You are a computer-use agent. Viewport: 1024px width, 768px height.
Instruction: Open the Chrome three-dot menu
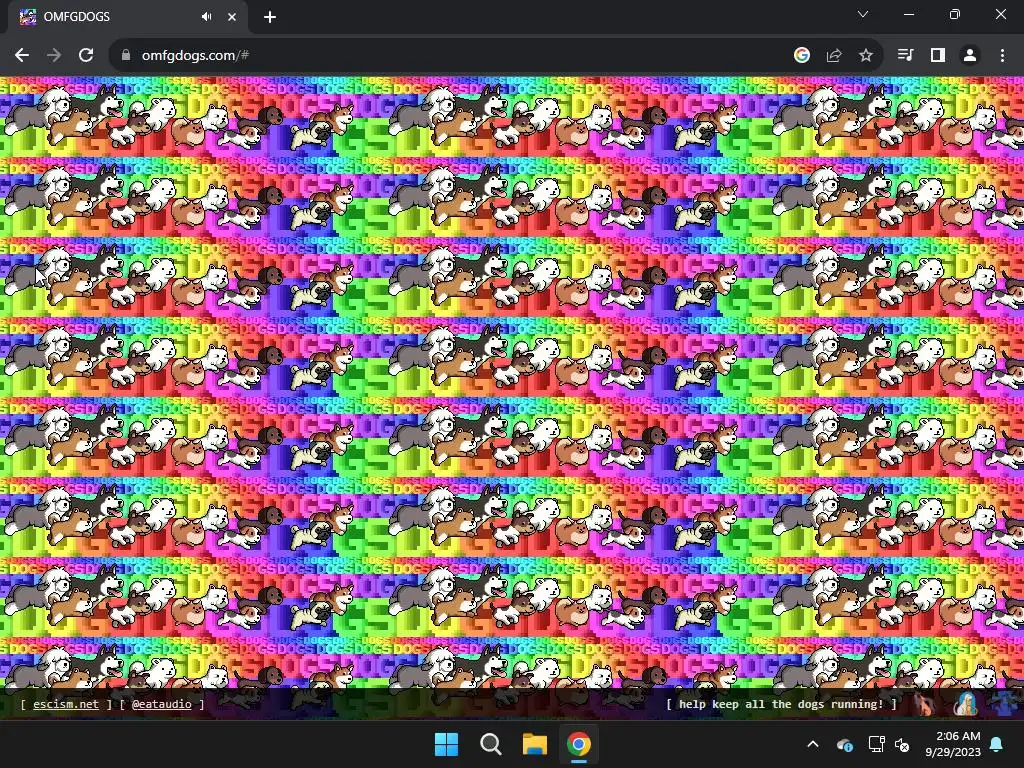coord(1002,56)
